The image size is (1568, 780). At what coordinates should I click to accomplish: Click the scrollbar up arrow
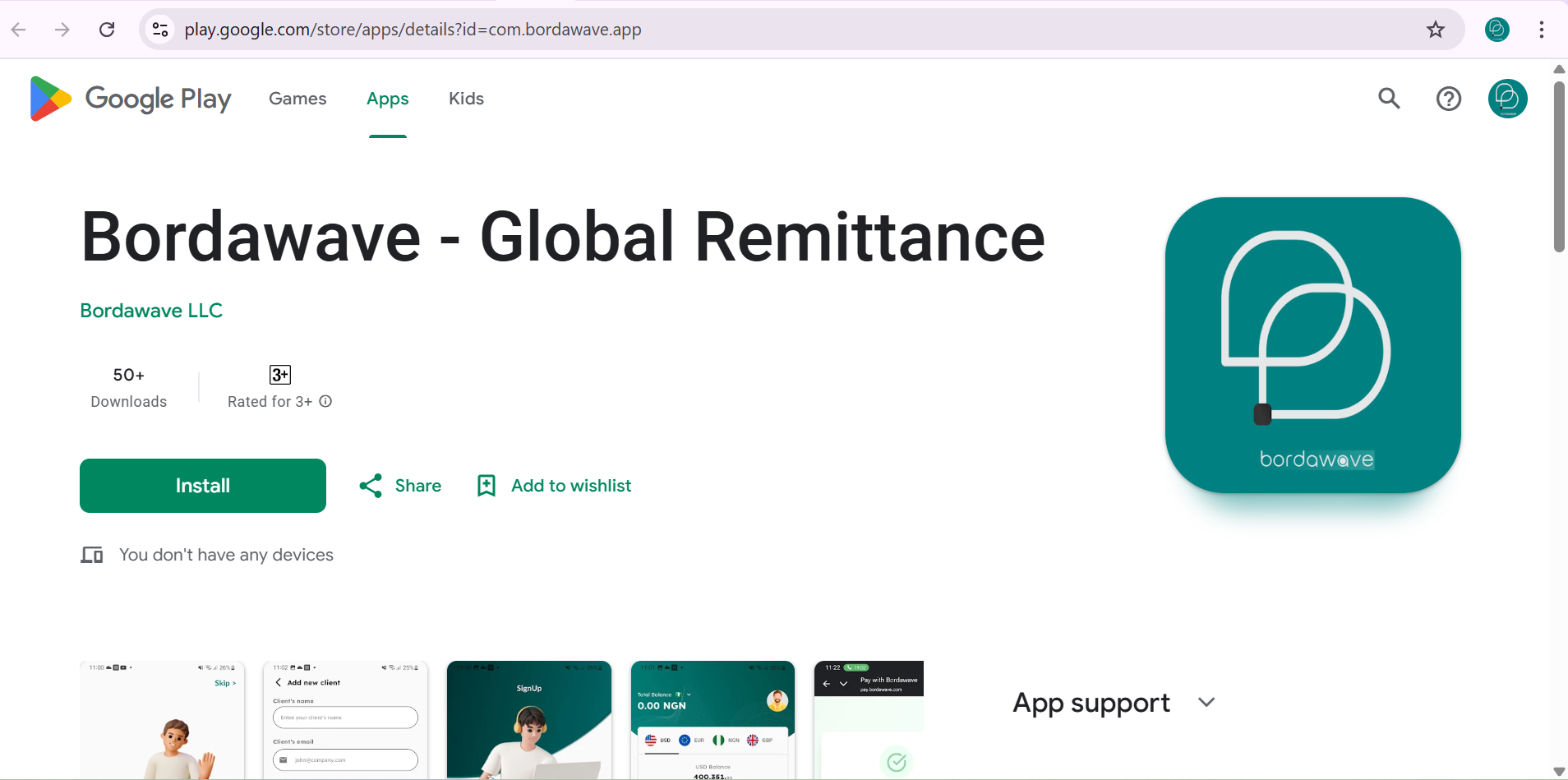(1559, 69)
